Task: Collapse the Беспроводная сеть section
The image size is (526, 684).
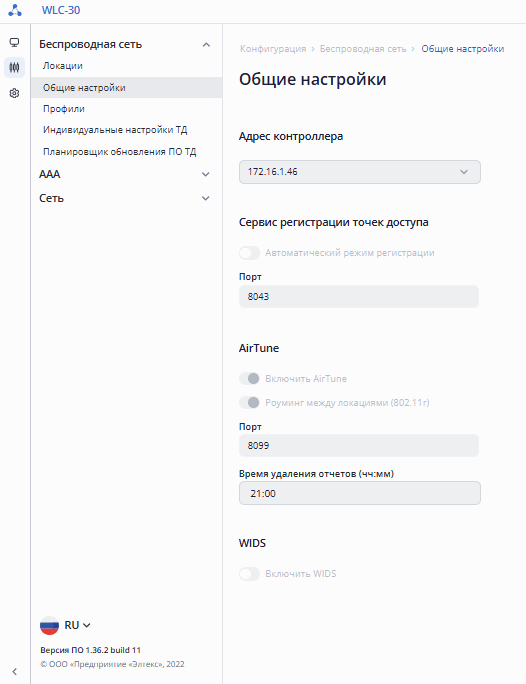Action: click(x=125, y=44)
